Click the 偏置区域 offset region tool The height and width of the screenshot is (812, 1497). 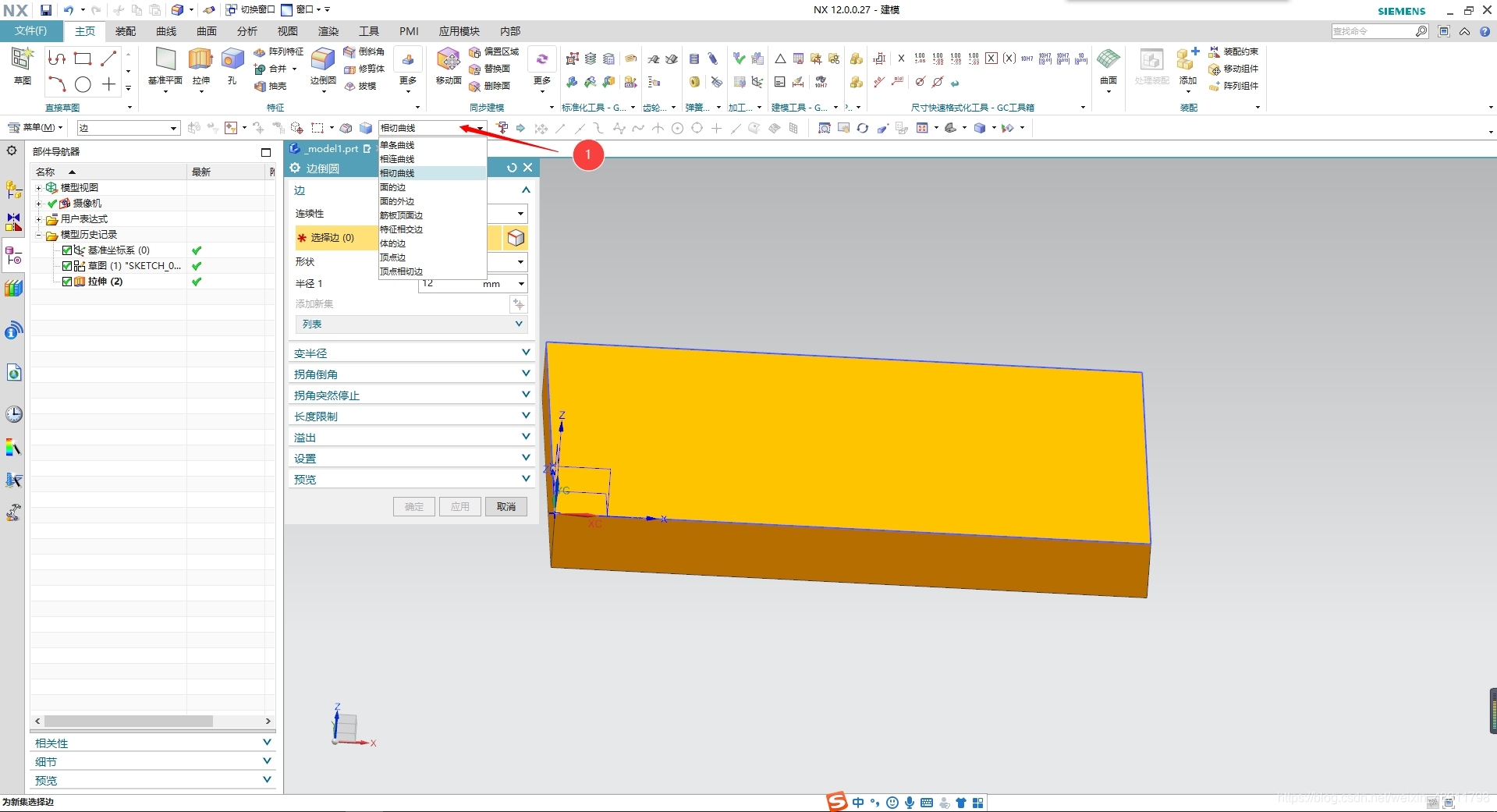click(x=494, y=51)
